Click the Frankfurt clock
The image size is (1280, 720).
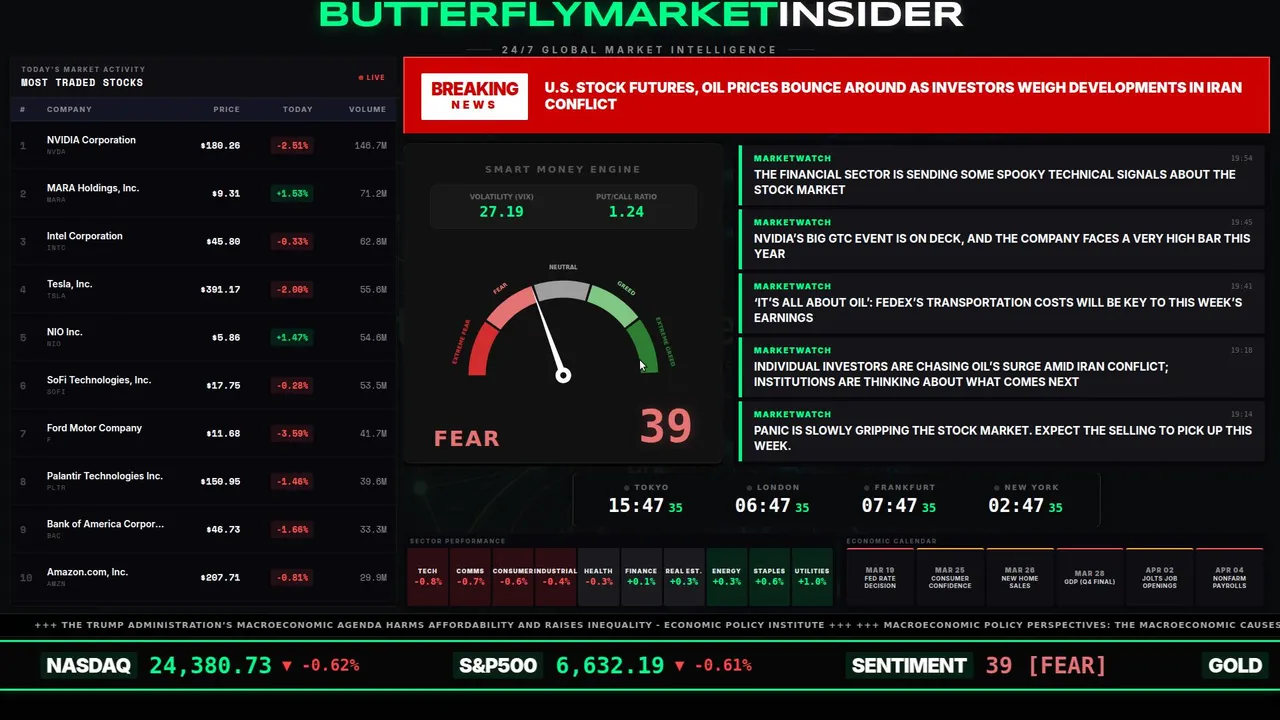pyautogui.click(x=899, y=499)
